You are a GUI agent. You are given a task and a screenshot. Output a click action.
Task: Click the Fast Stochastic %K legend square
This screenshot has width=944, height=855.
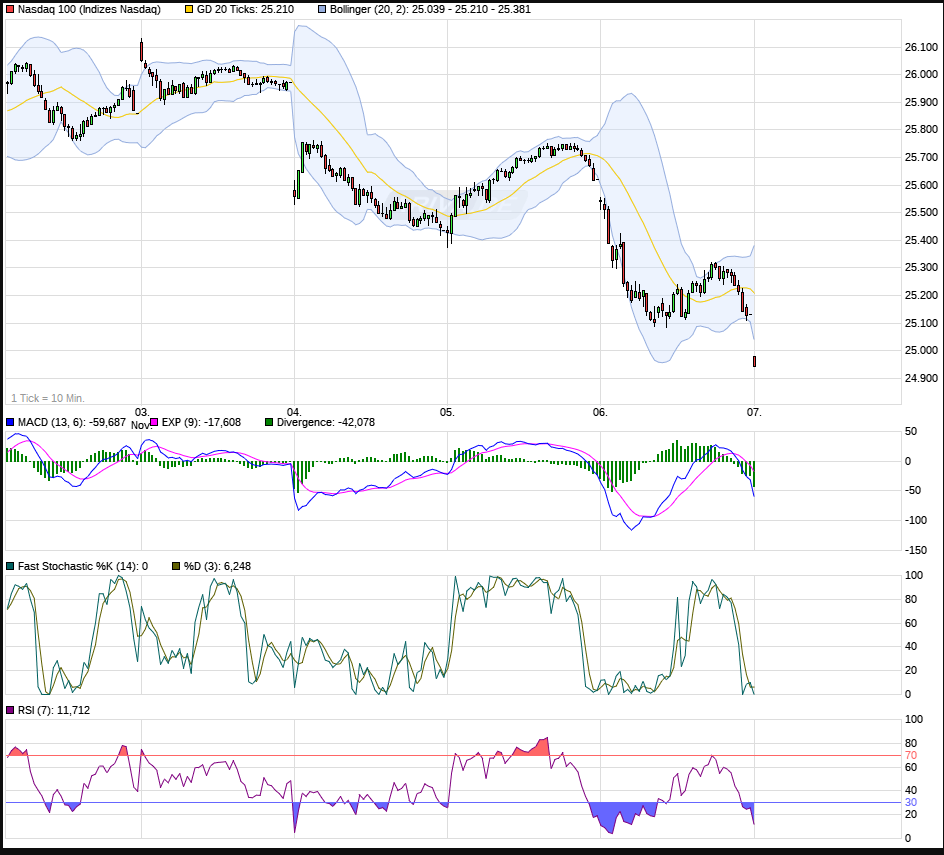pos(11,566)
